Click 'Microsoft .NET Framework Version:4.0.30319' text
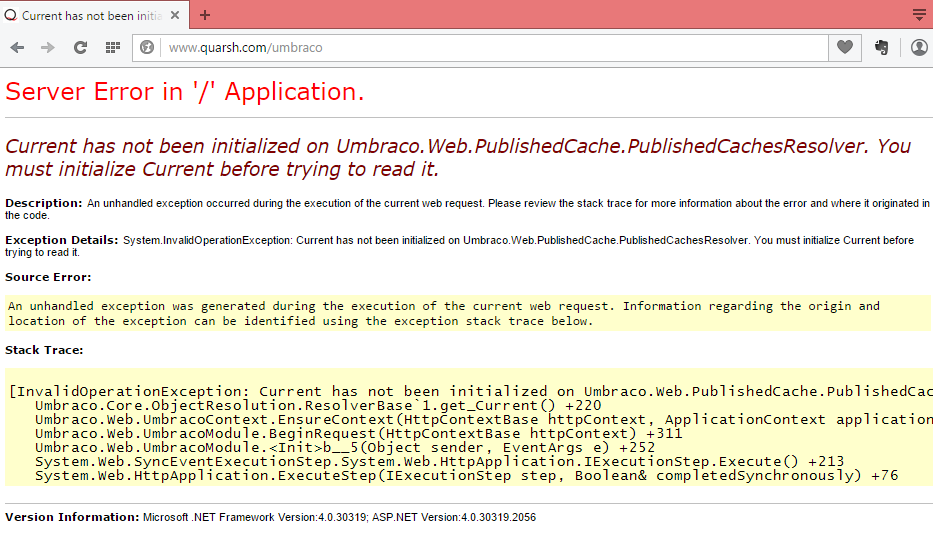The width and height of the screenshot is (933, 549). 255,517
